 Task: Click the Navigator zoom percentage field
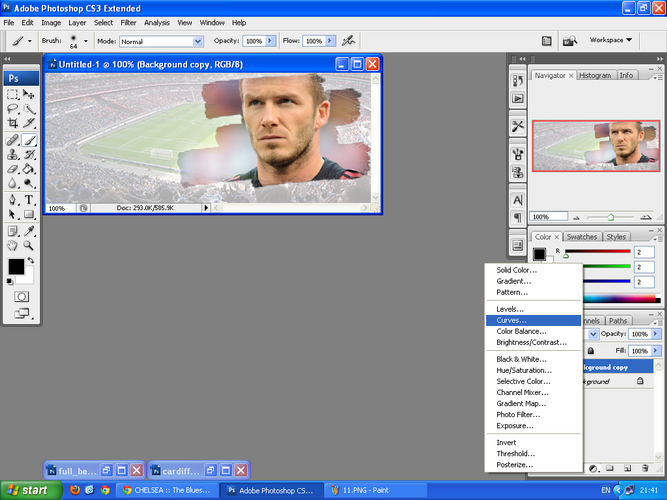tap(548, 217)
